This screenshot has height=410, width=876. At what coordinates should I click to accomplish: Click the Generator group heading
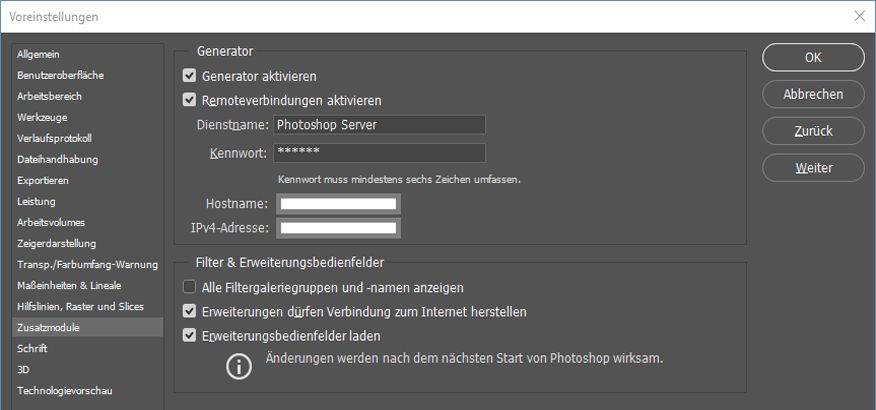point(225,51)
